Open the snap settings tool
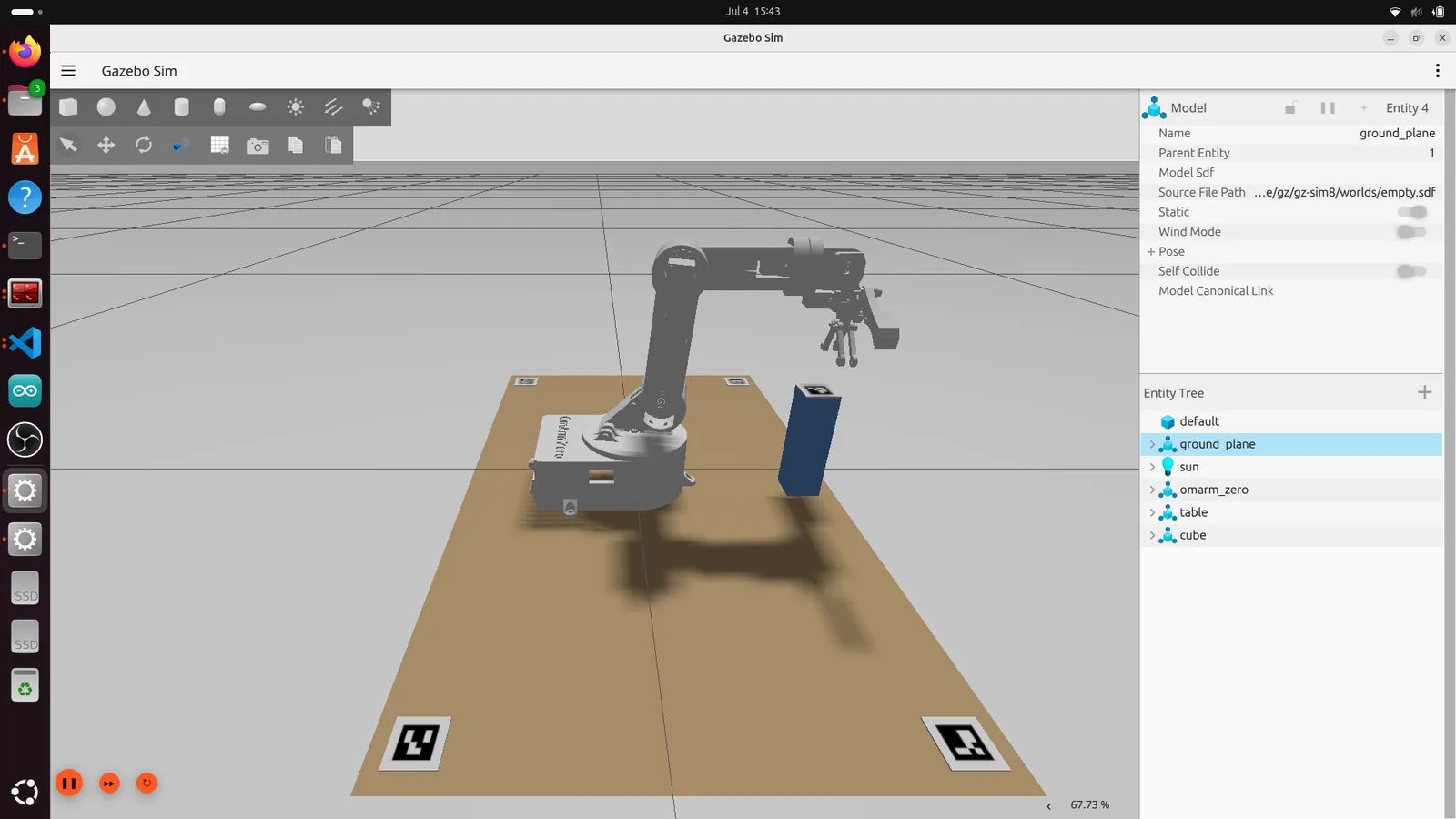This screenshot has height=819, width=1456. 182,146
